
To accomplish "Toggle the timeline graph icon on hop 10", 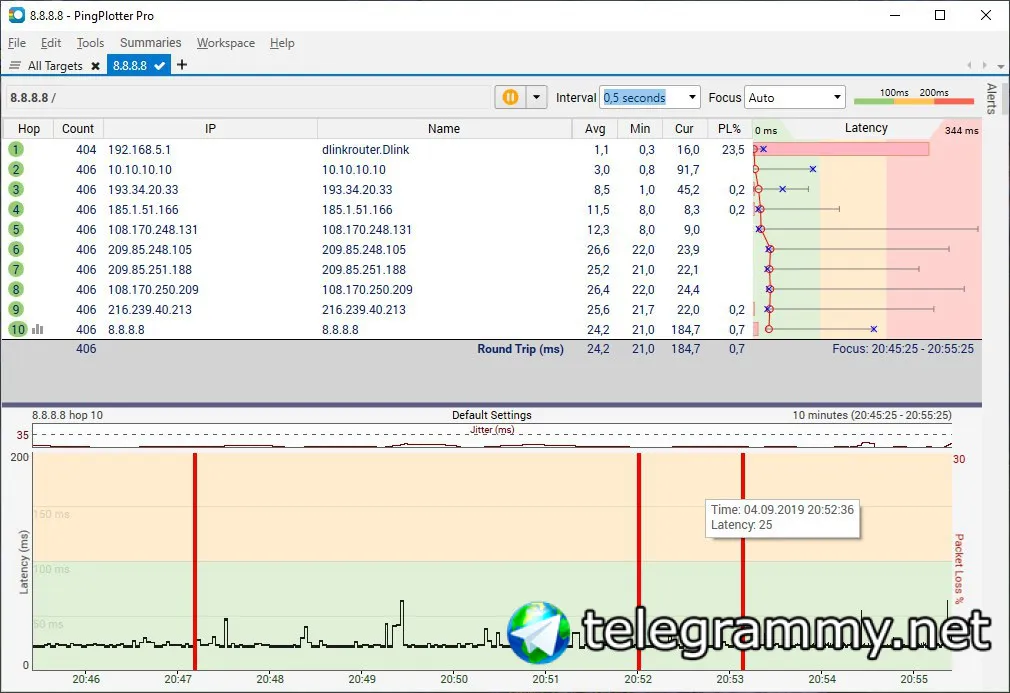I will tap(37, 329).
